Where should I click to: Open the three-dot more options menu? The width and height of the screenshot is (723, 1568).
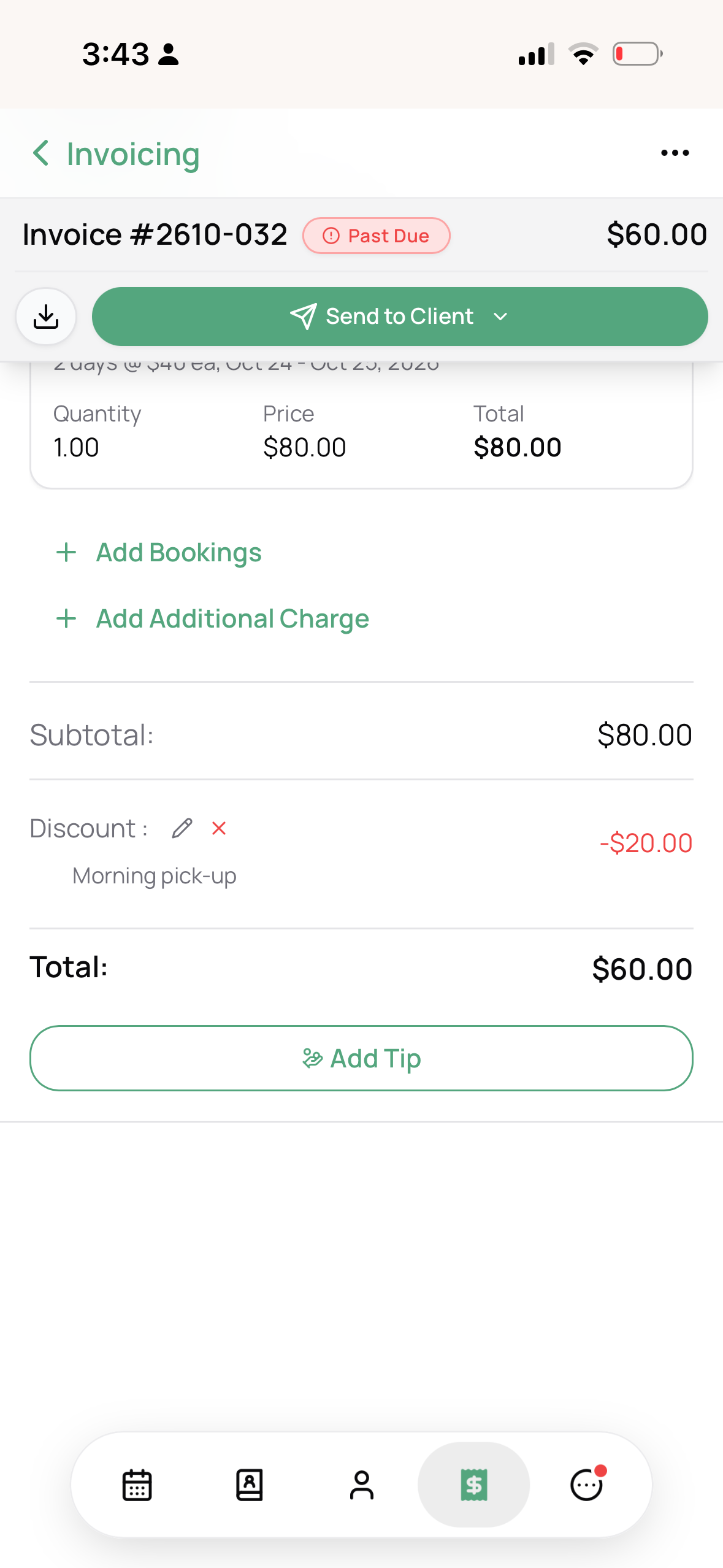(675, 153)
